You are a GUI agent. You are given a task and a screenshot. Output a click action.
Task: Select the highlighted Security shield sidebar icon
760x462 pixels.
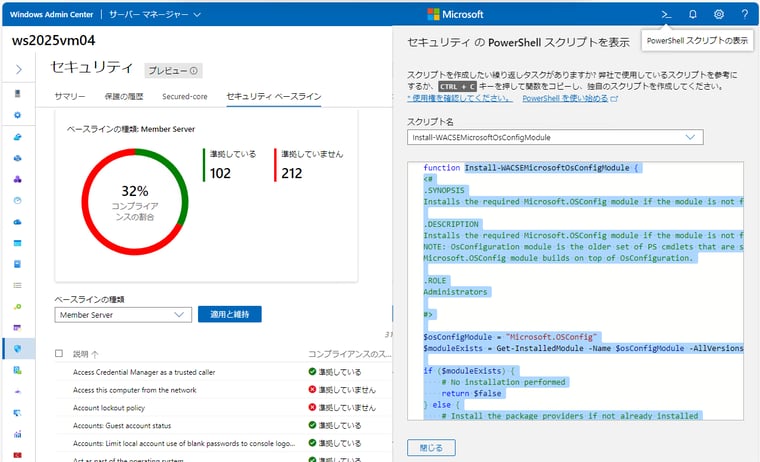pos(17,349)
